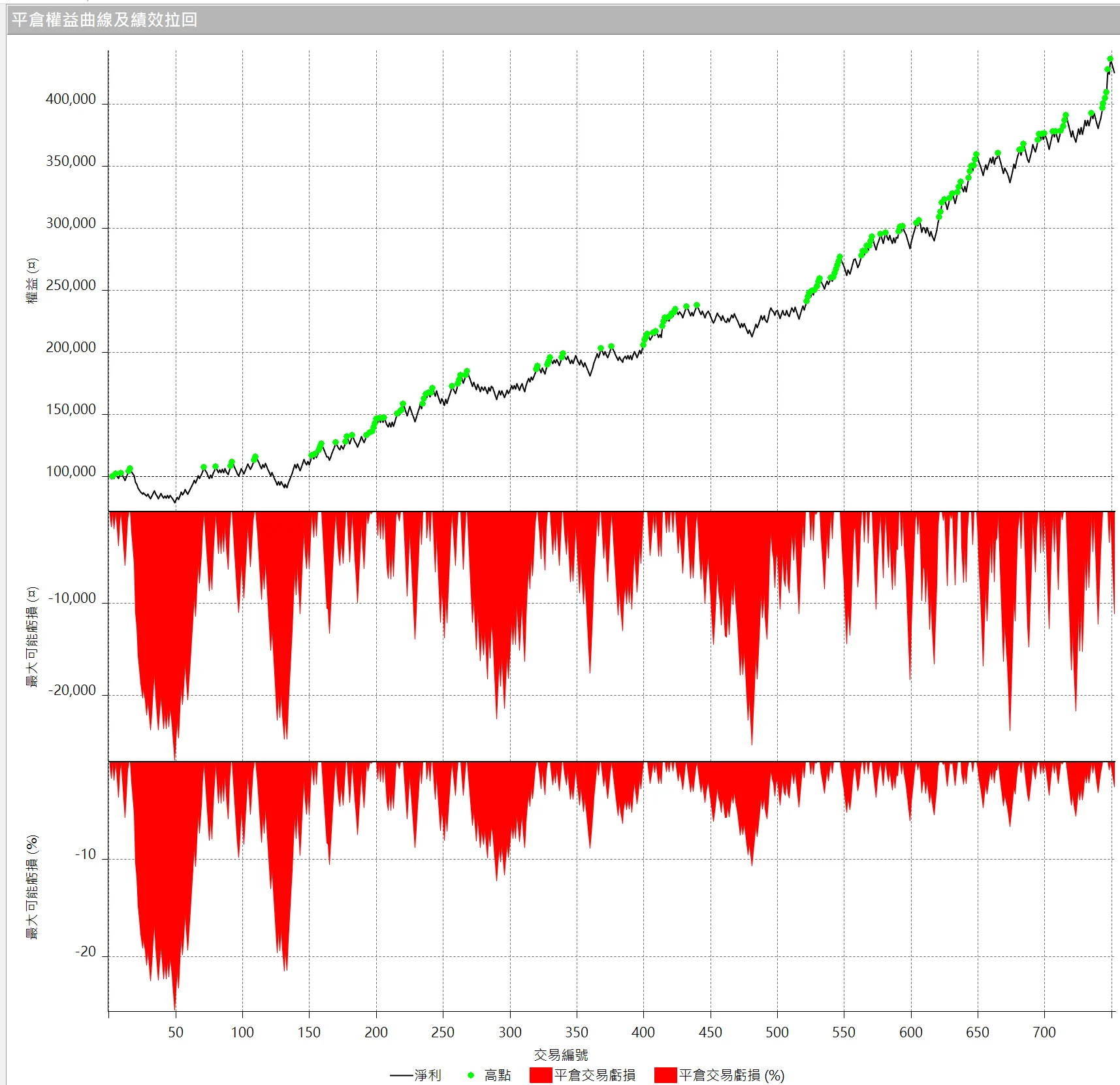Click the 平倉交易虧損 legend label
Image resolution: width=1120 pixels, height=1085 pixels.
595,1075
